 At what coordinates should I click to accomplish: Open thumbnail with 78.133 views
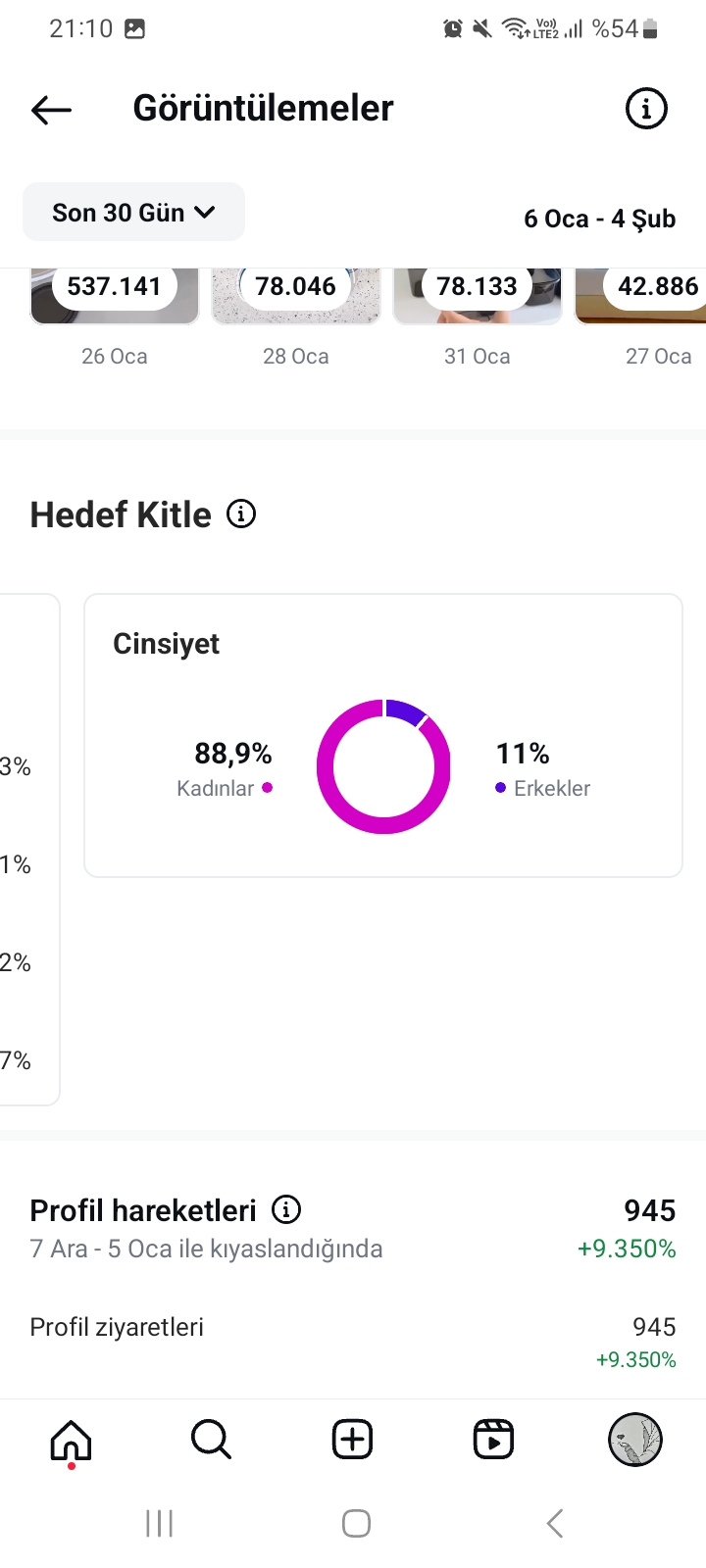coord(478,295)
